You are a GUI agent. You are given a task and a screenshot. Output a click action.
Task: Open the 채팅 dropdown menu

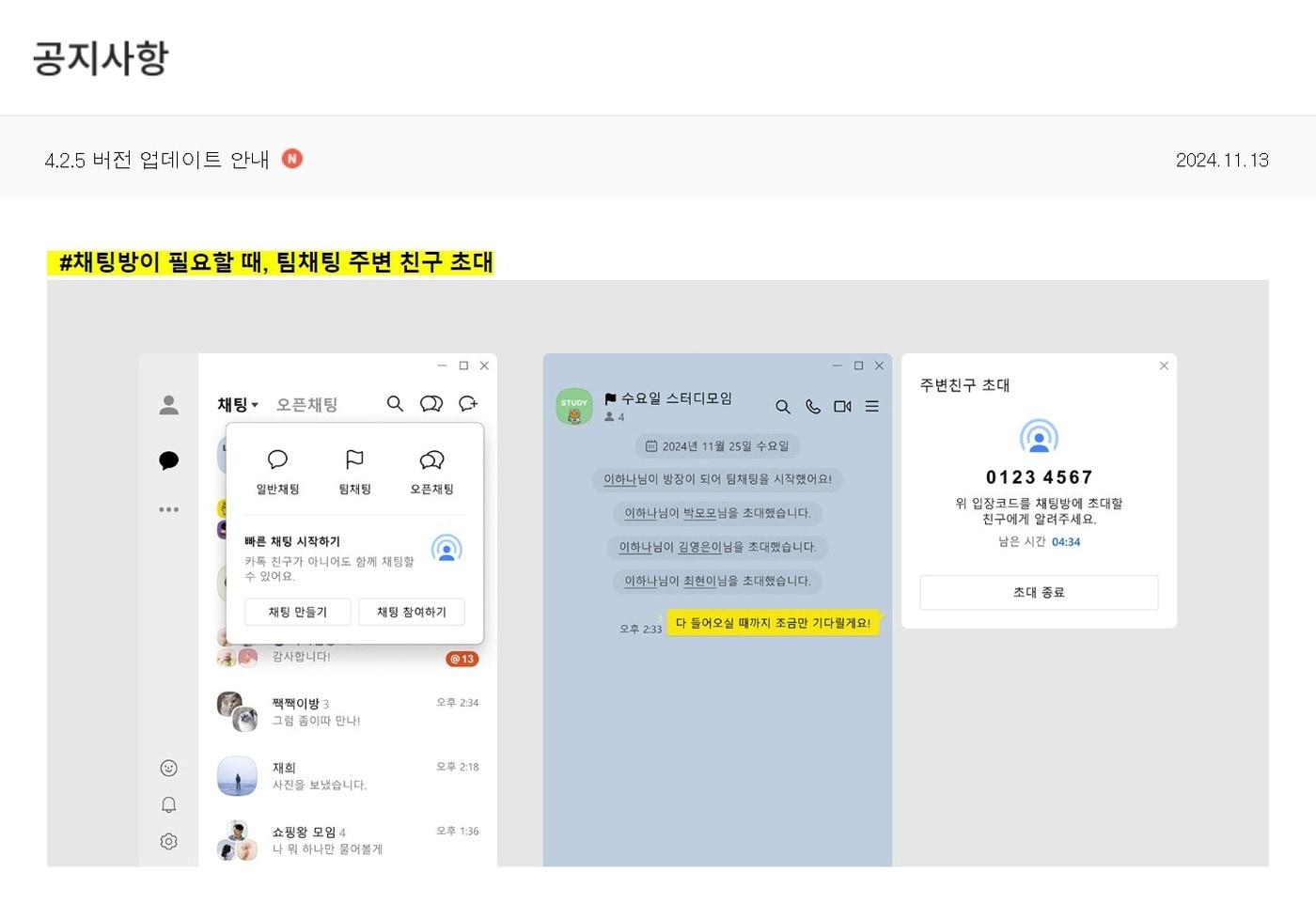[236, 404]
